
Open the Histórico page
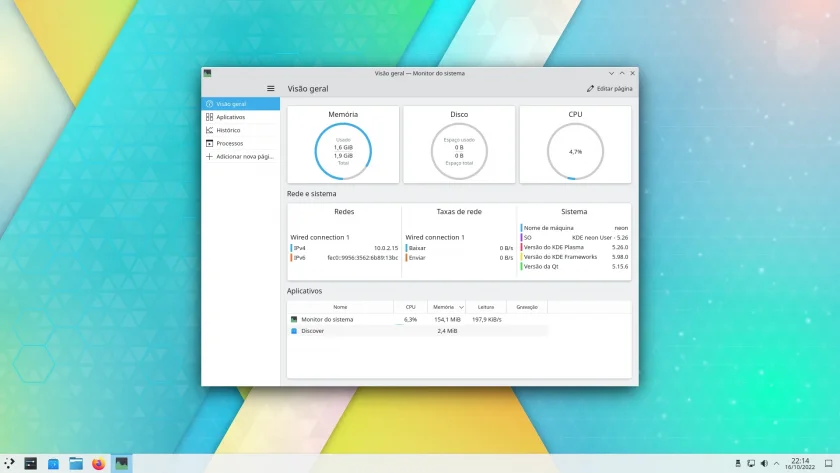tap(241, 130)
